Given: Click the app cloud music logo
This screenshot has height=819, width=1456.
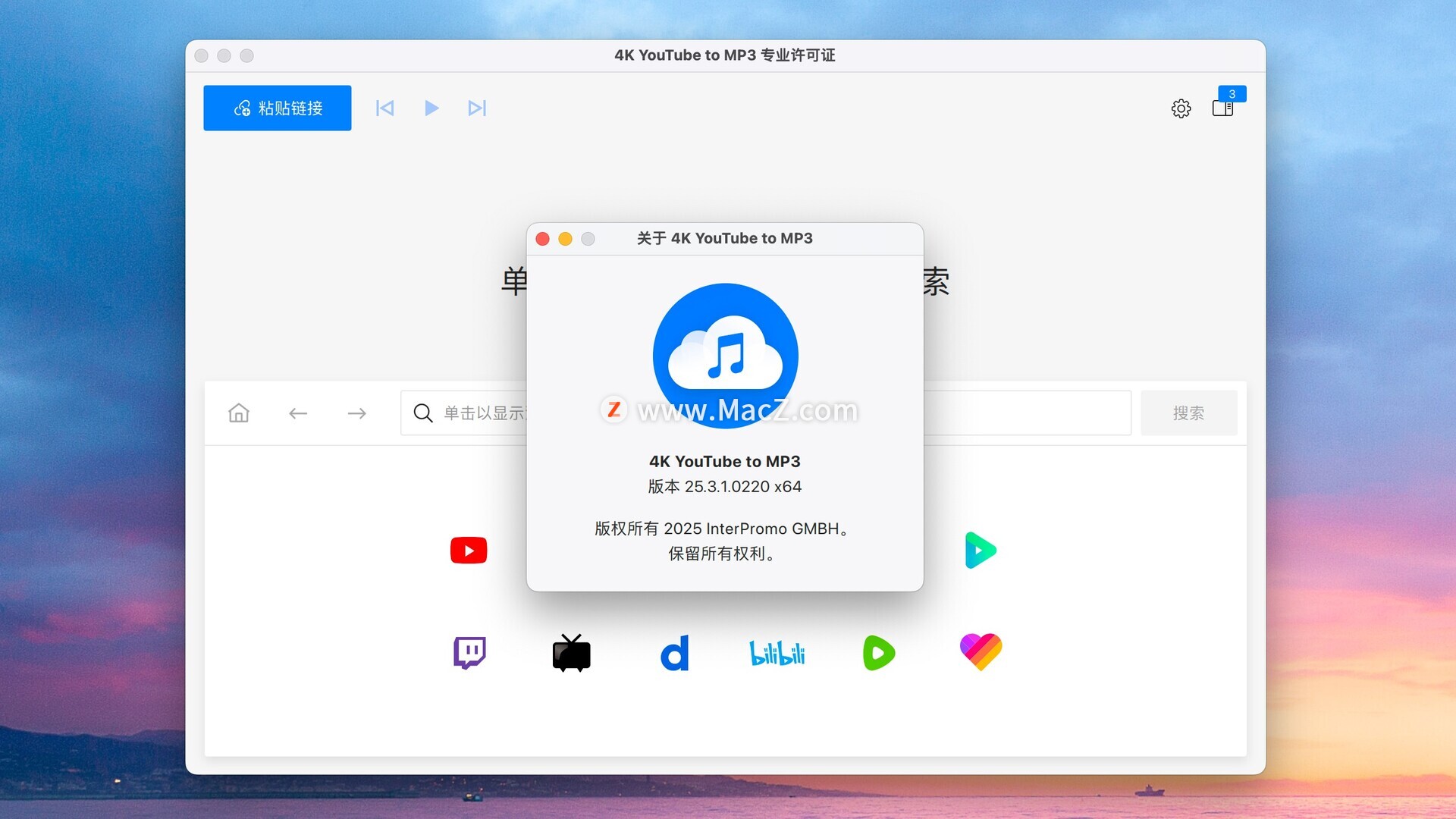Looking at the screenshot, I should [726, 356].
